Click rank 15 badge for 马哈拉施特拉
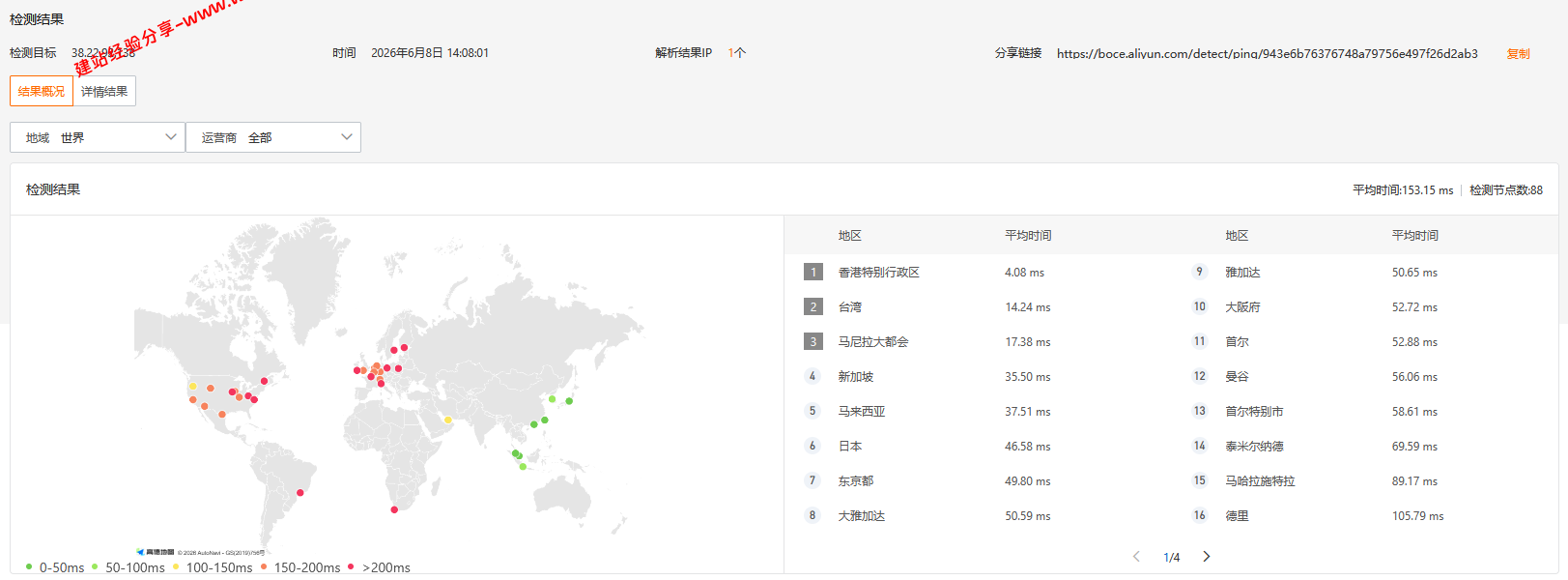This screenshot has height=580, width=1568. [1200, 480]
